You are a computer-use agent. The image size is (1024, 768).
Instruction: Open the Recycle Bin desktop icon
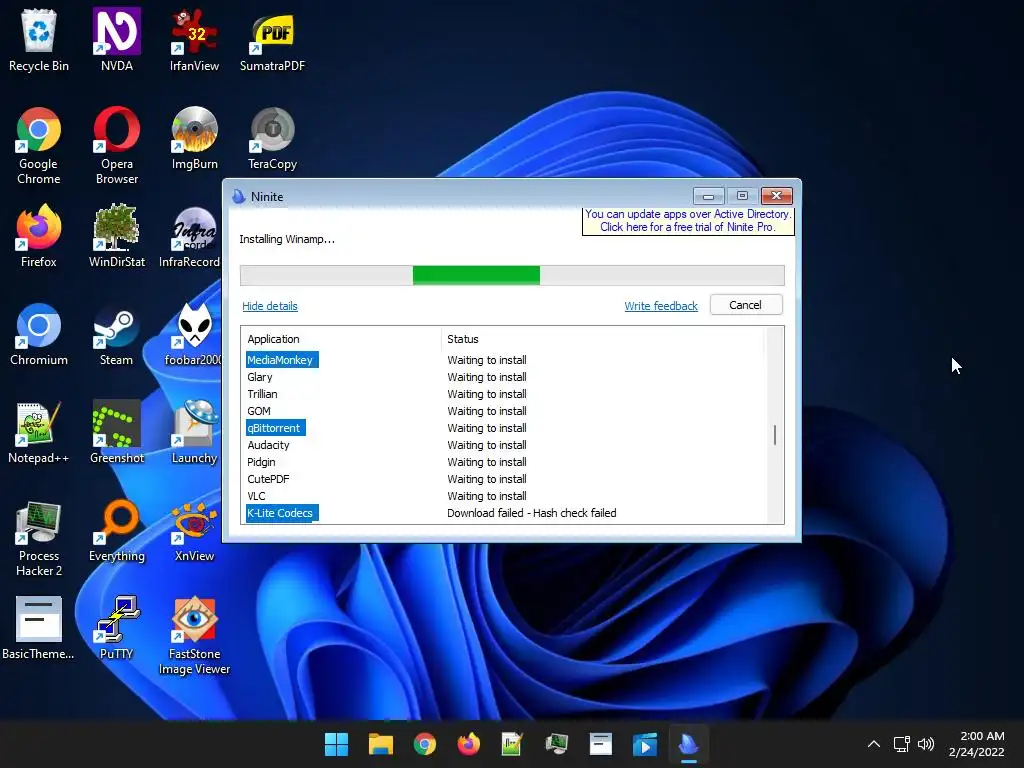tap(39, 40)
